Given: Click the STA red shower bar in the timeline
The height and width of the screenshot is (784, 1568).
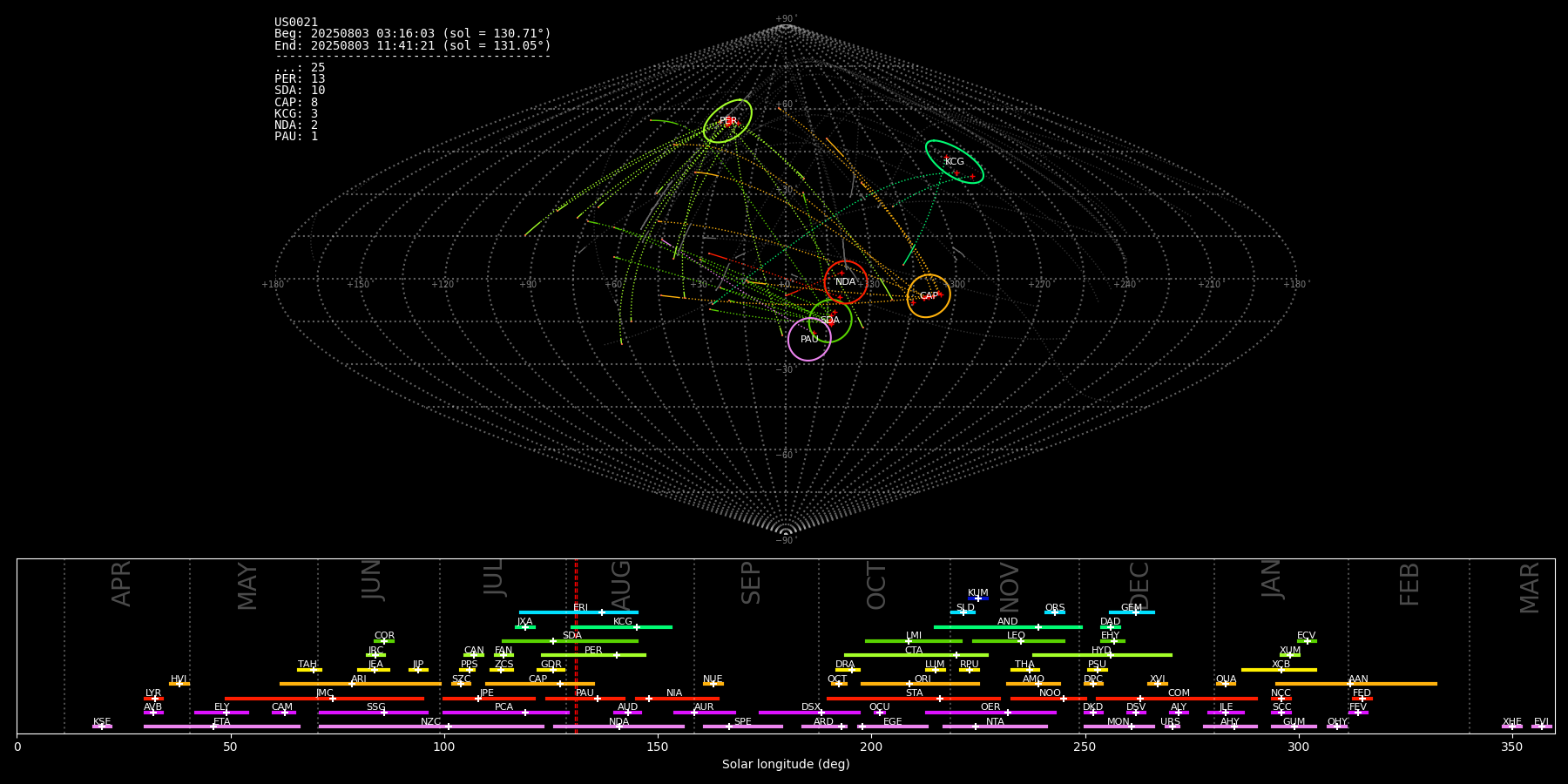Looking at the screenshot, I should coord(914,698).
